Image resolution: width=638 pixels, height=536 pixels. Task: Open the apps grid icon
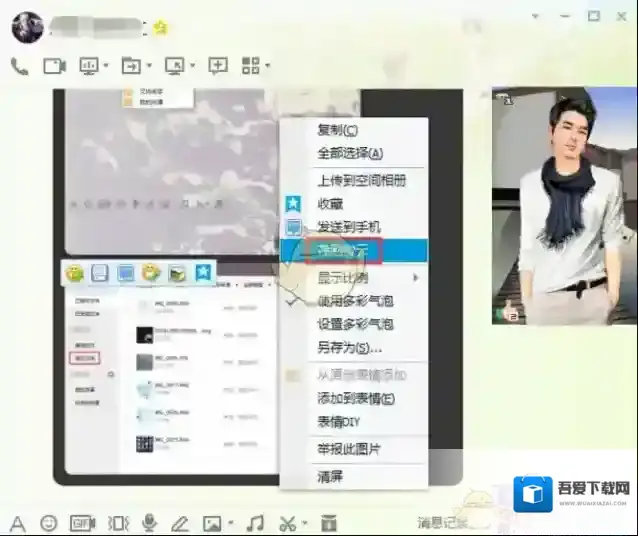pyautogui.click(x=251, y=65)
